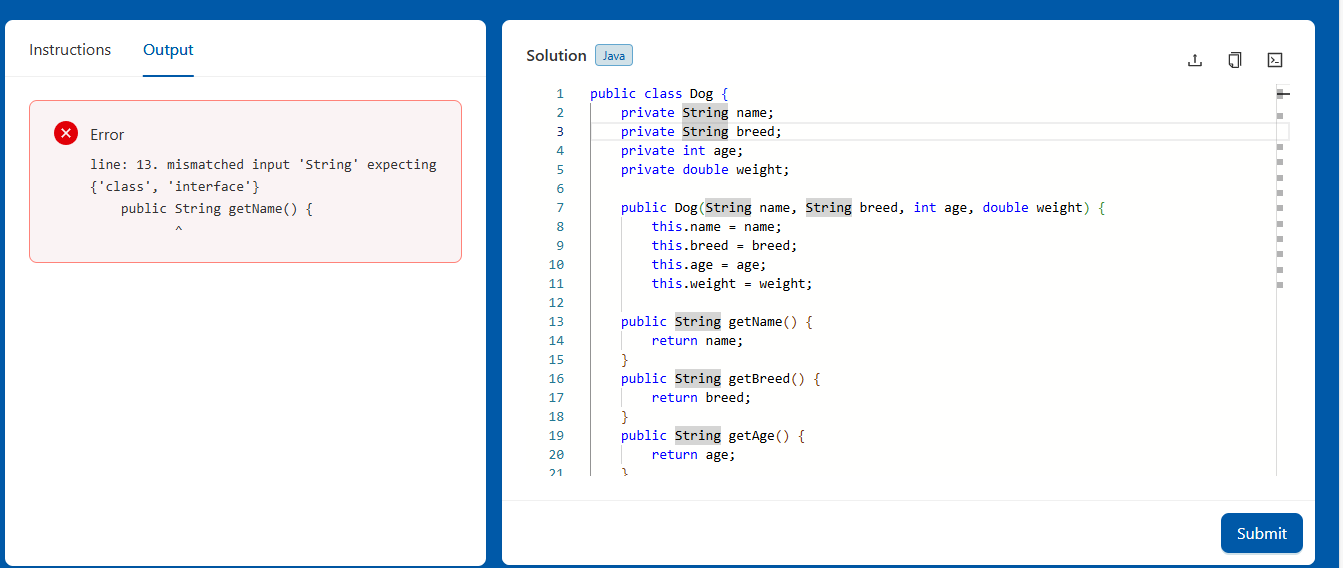Click the Dog constructor signature line
The height and width of the screenshot is (568, 1343).
[x=862, y=208]
